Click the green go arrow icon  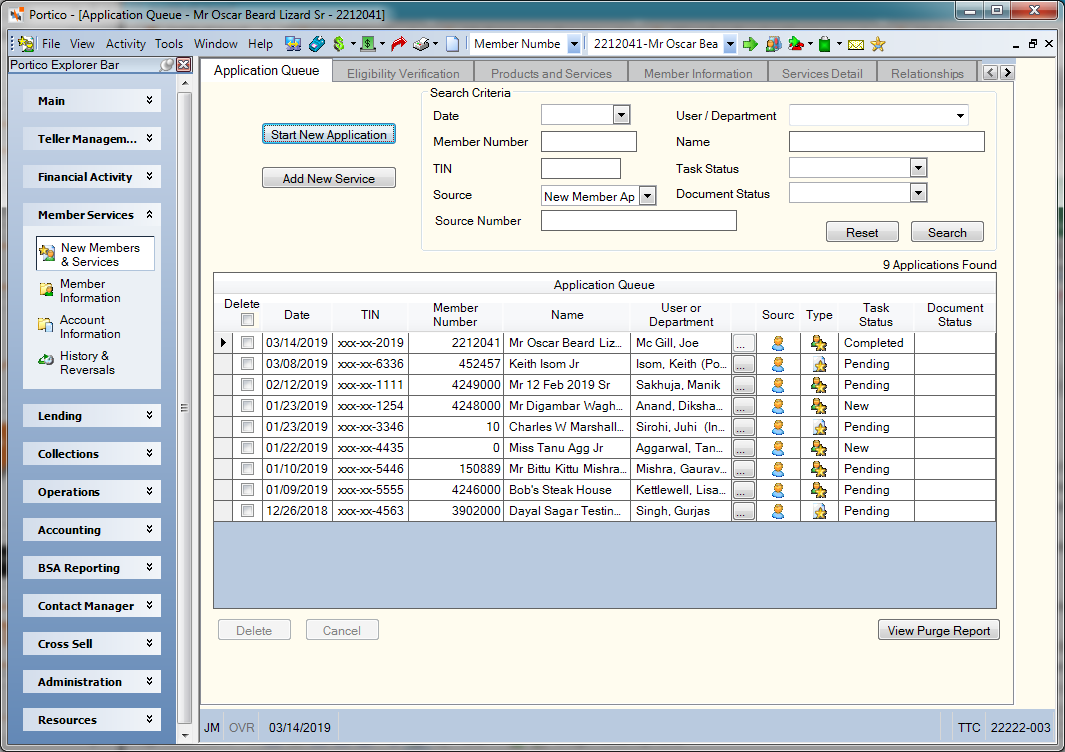click(750, 44)
